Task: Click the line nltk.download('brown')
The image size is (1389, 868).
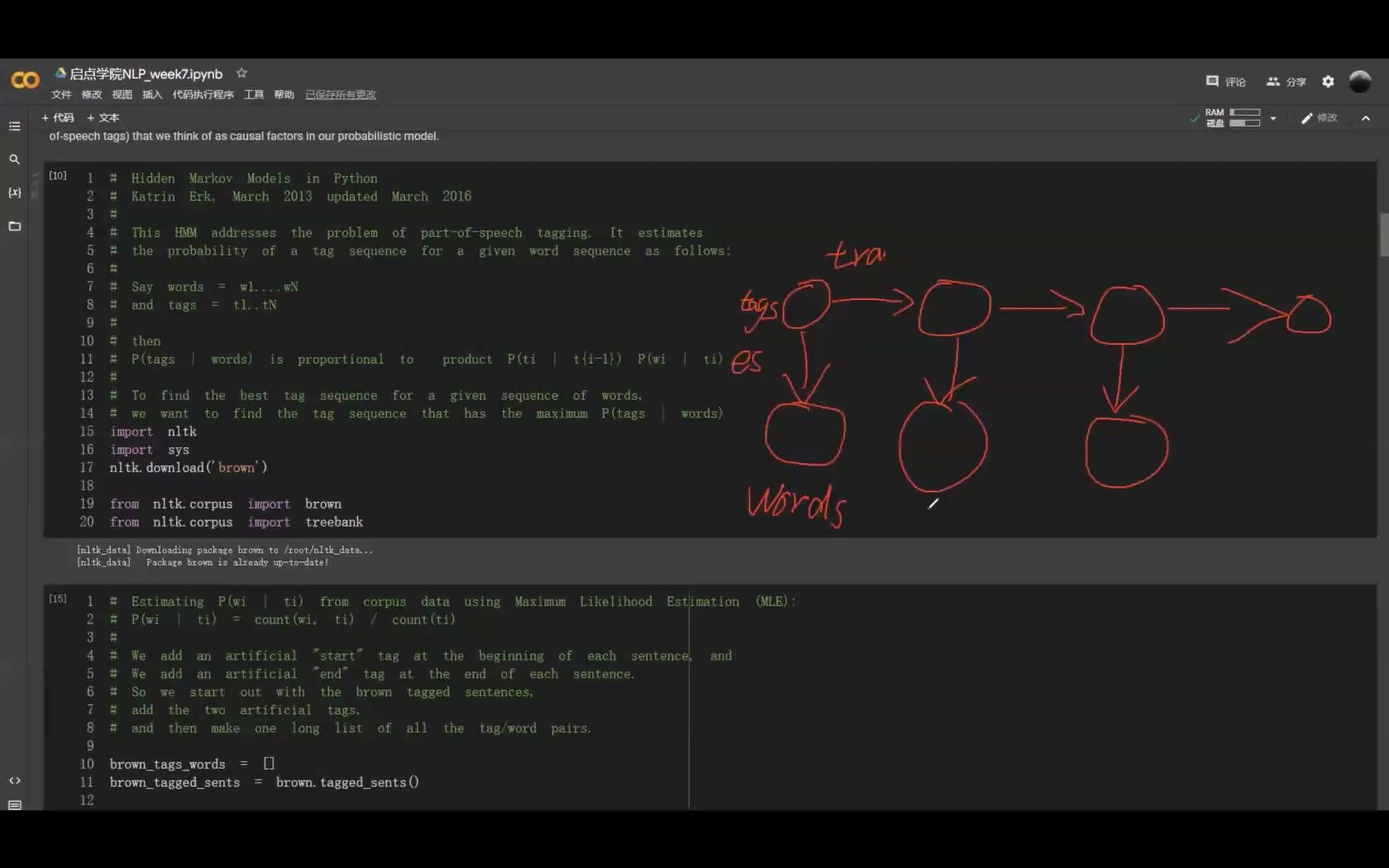Action: click(x=189, y=468)
